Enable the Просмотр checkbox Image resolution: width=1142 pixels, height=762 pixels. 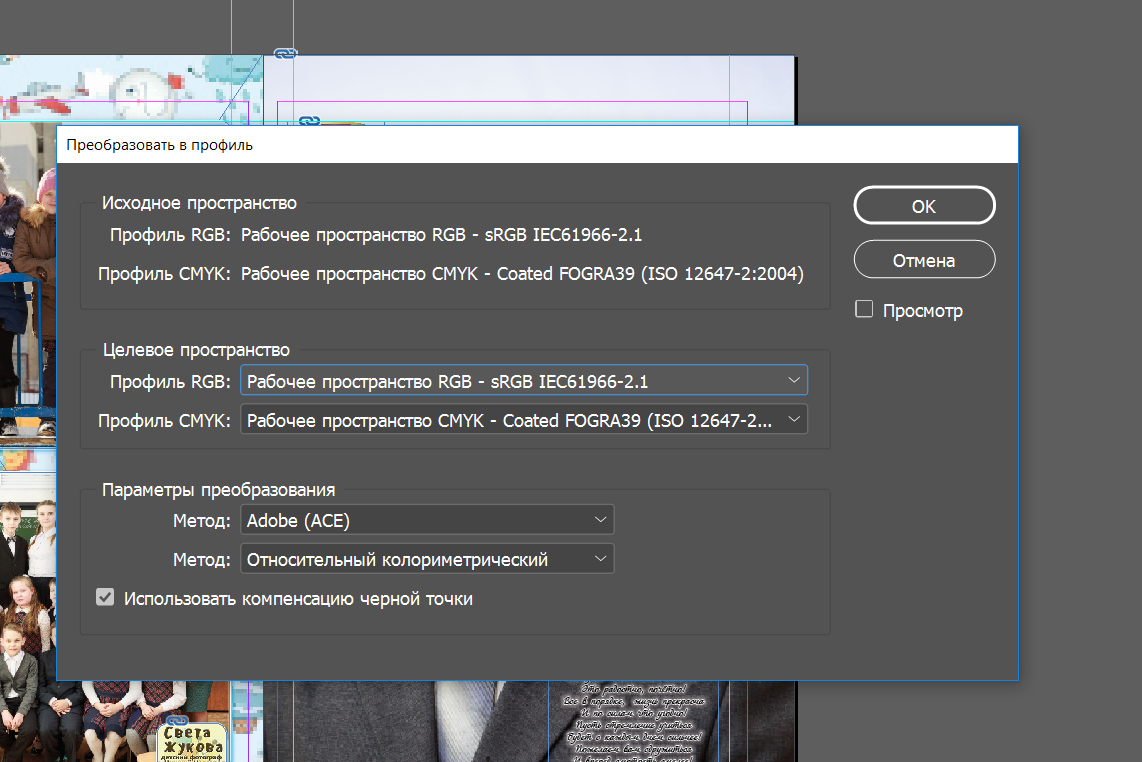pos(864,310)
